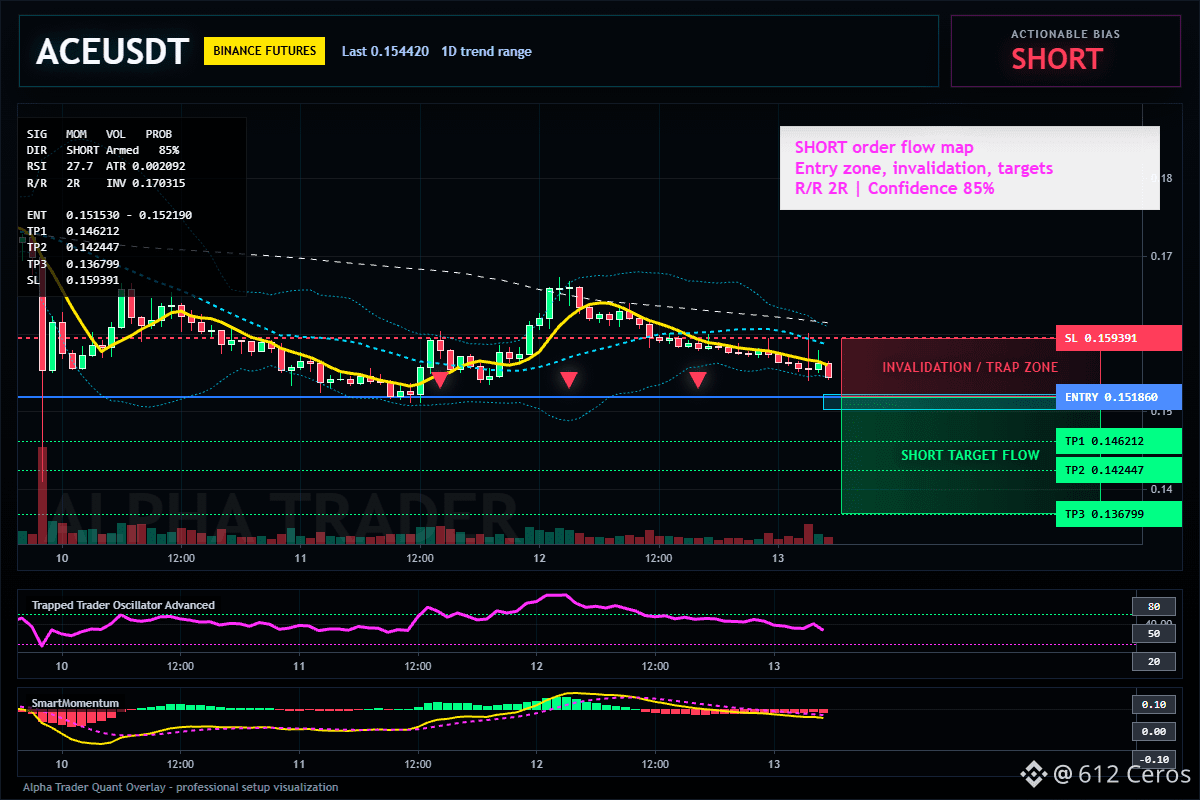Click the SmartMomentum indicator label

pyautogui.click(x=75, y=703)
